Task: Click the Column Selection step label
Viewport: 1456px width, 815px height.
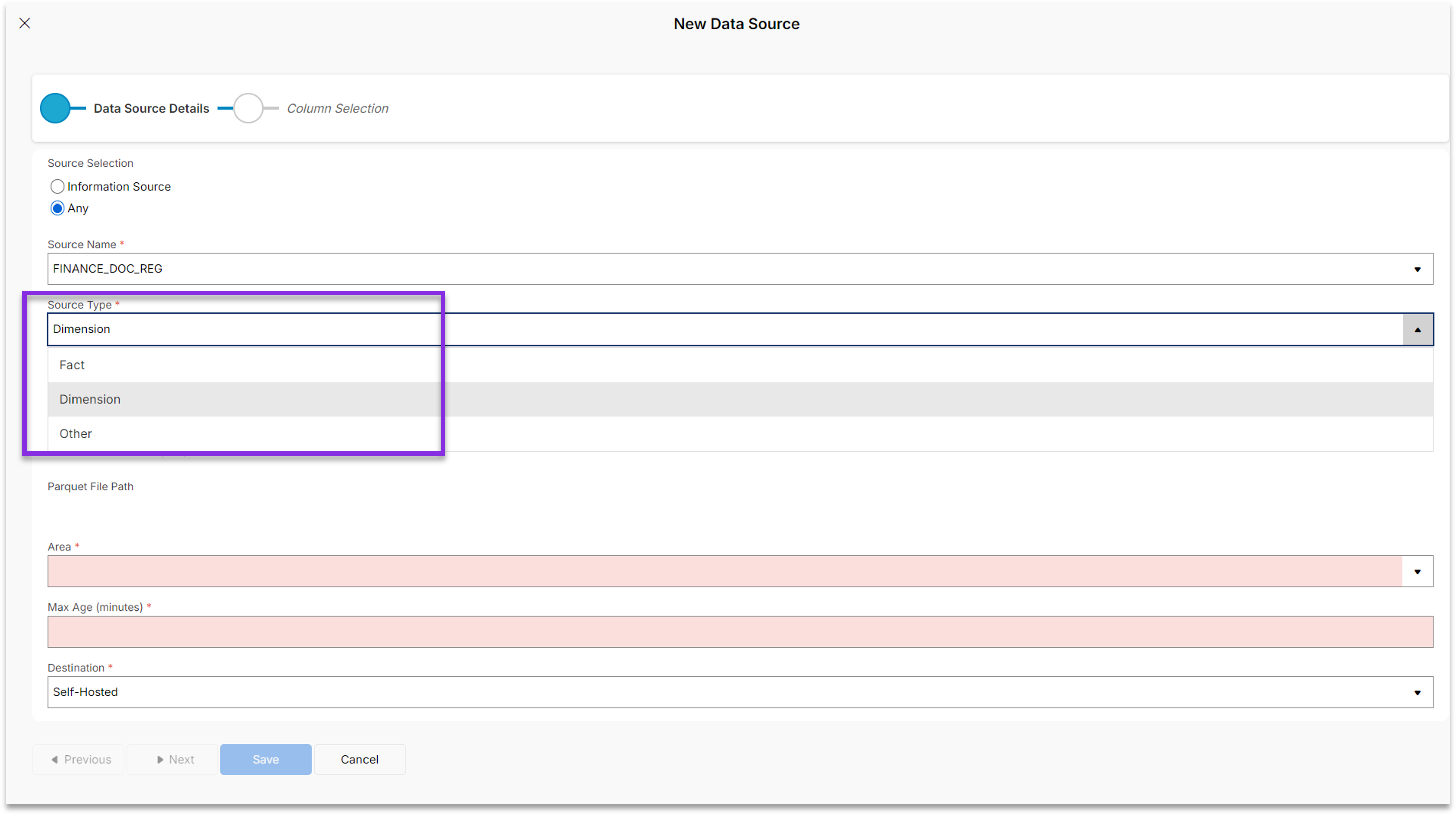Action: [337, 108]
